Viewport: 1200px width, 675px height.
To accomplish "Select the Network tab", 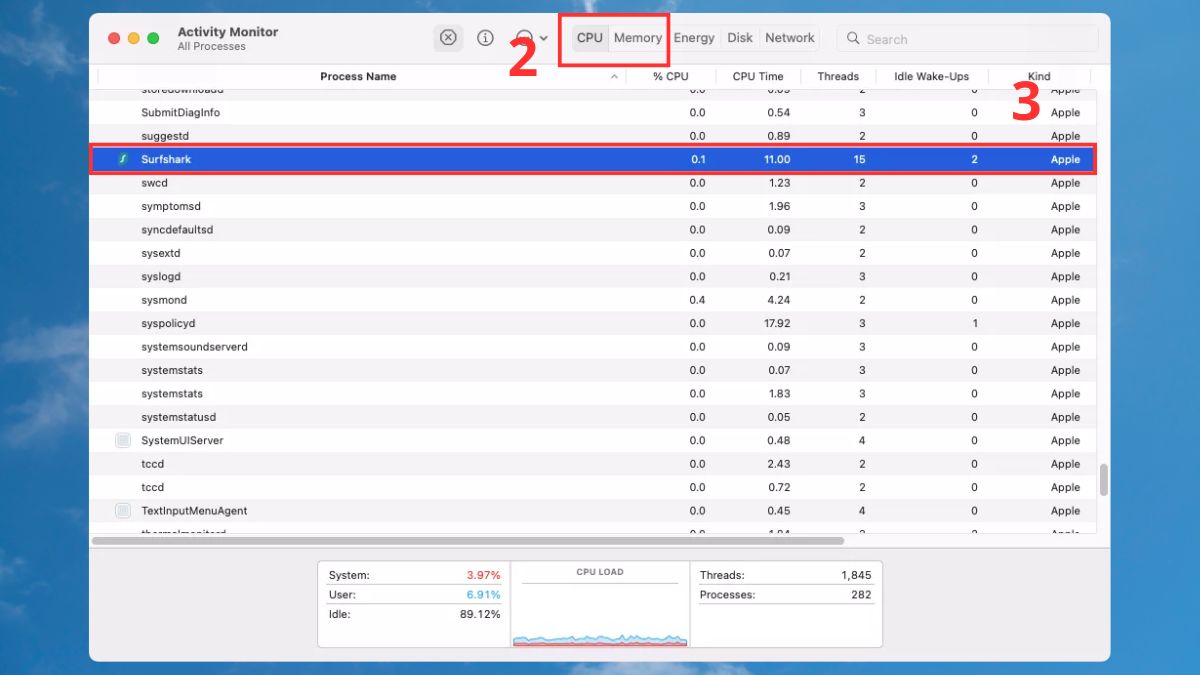I will tap(789, 38).
